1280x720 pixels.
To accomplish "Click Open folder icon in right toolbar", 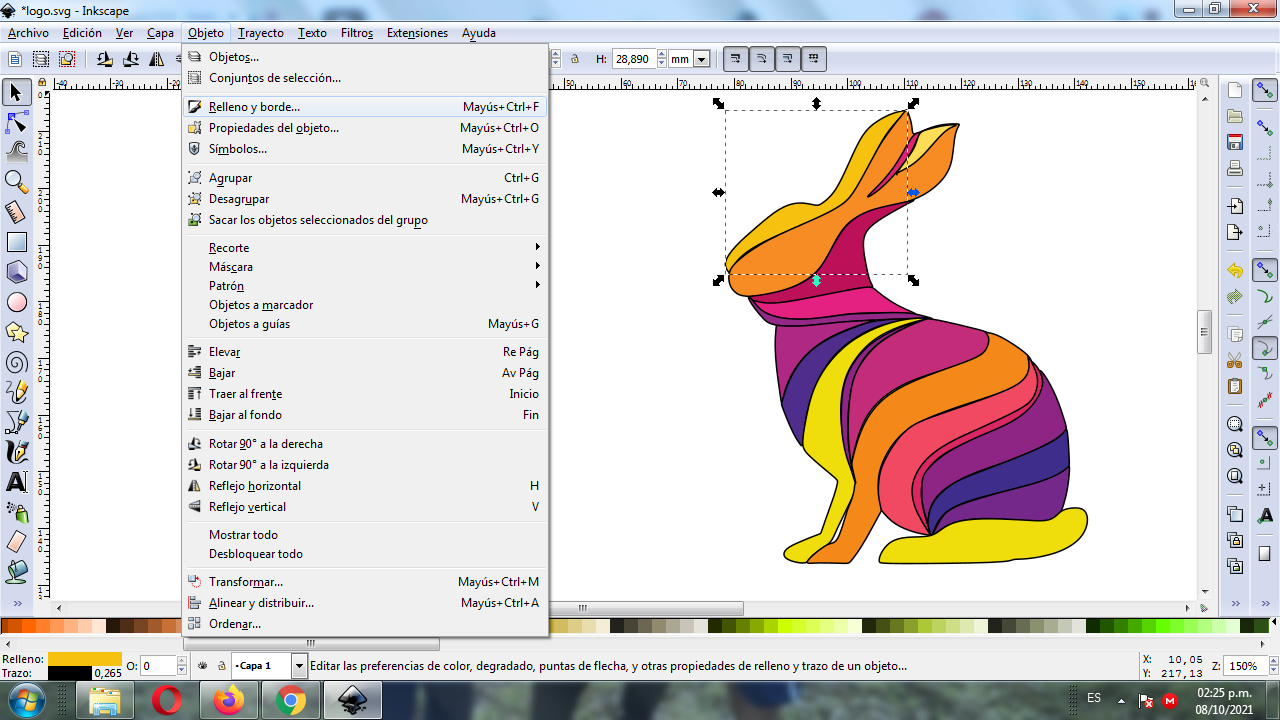I will (x=1235, y=116).
